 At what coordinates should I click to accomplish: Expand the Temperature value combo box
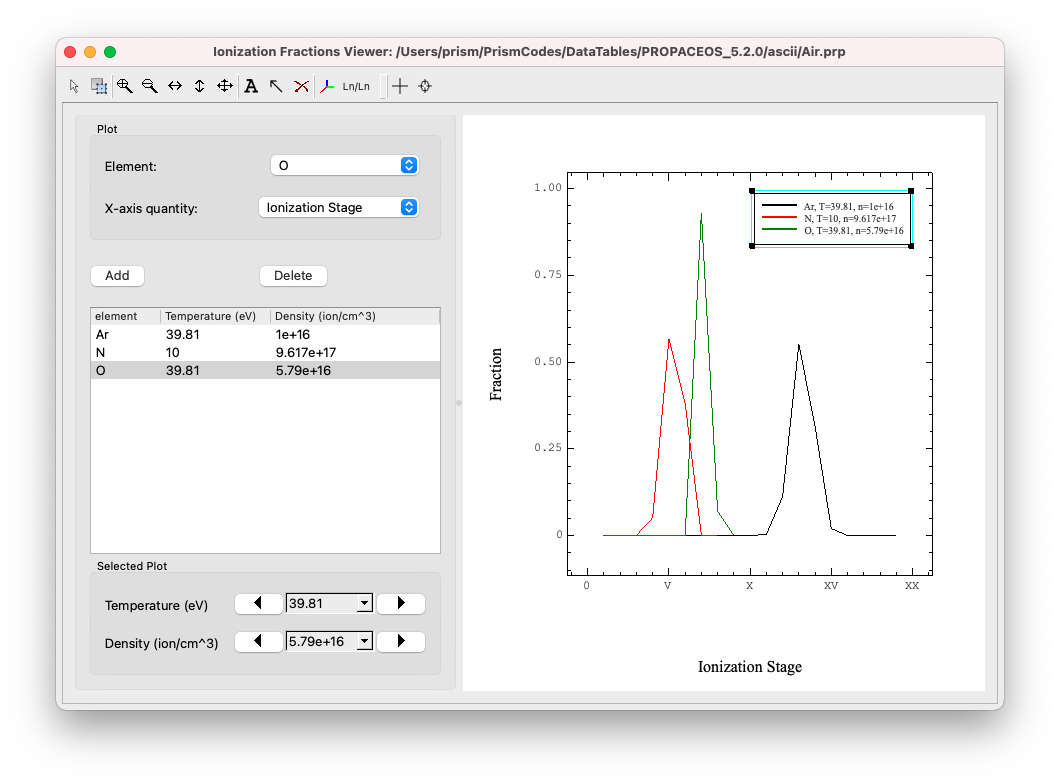pos(364,603)
